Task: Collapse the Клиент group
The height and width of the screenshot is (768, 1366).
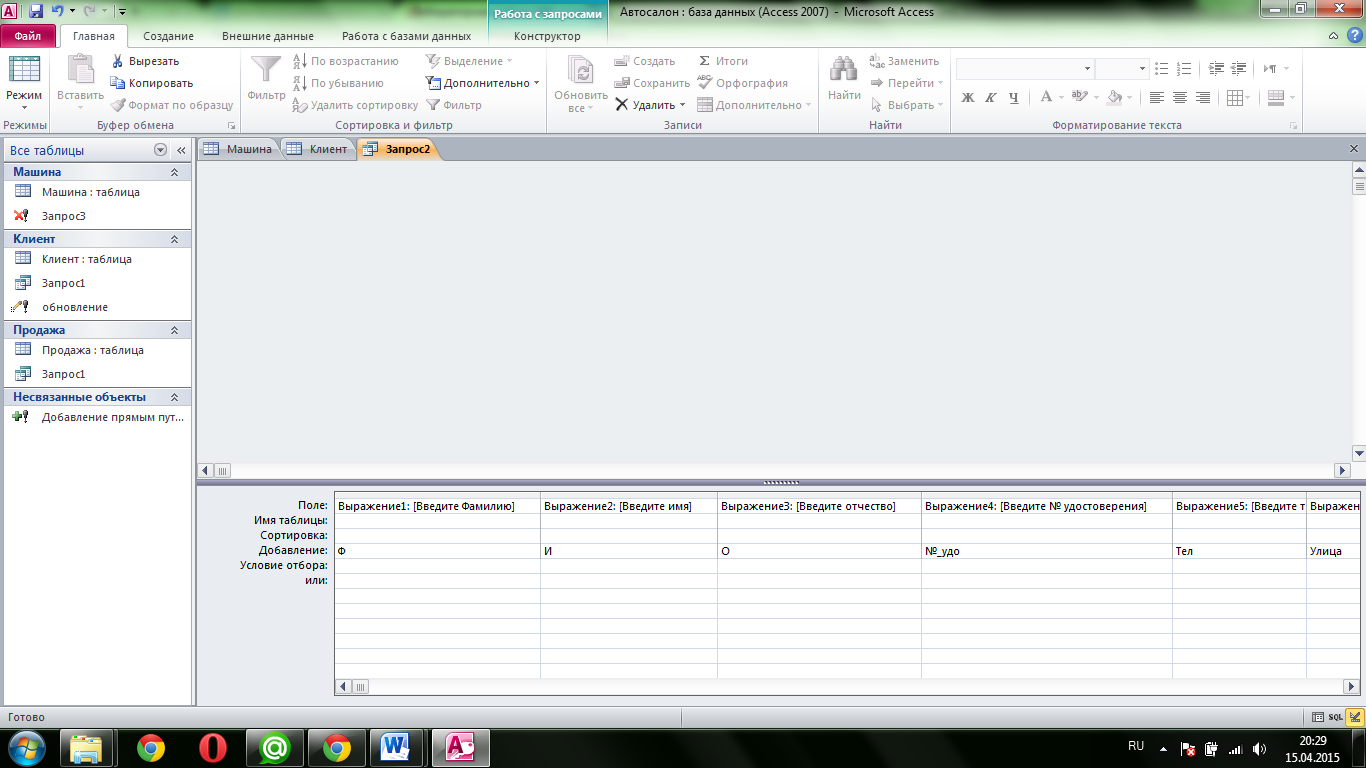Action: point(174,239)
